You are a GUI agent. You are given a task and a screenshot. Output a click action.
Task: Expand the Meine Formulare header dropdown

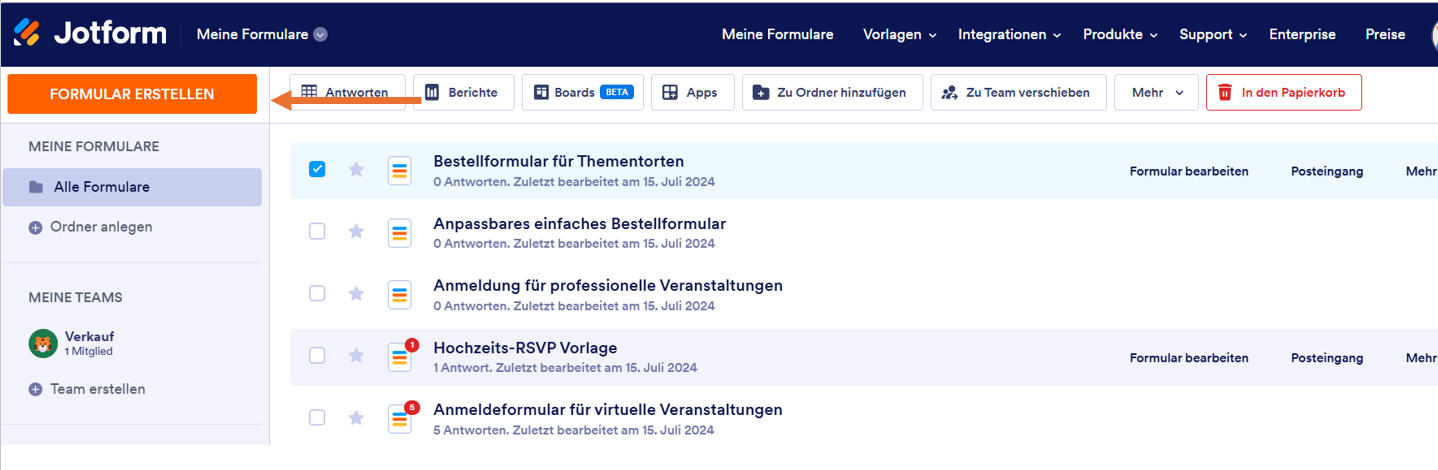320,34
